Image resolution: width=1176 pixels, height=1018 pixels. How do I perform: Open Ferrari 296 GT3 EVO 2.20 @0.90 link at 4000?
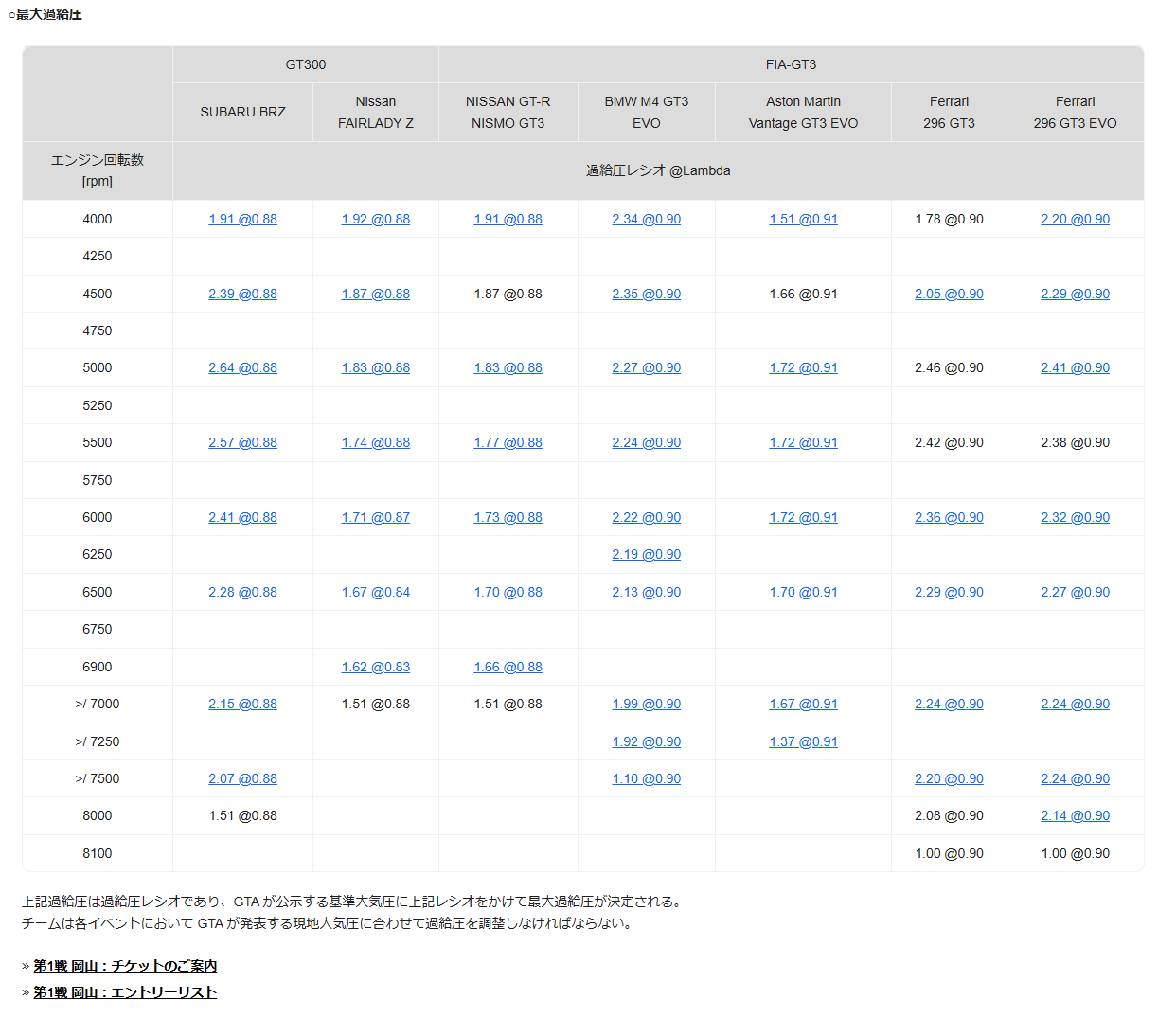[x=1076, y=219]
